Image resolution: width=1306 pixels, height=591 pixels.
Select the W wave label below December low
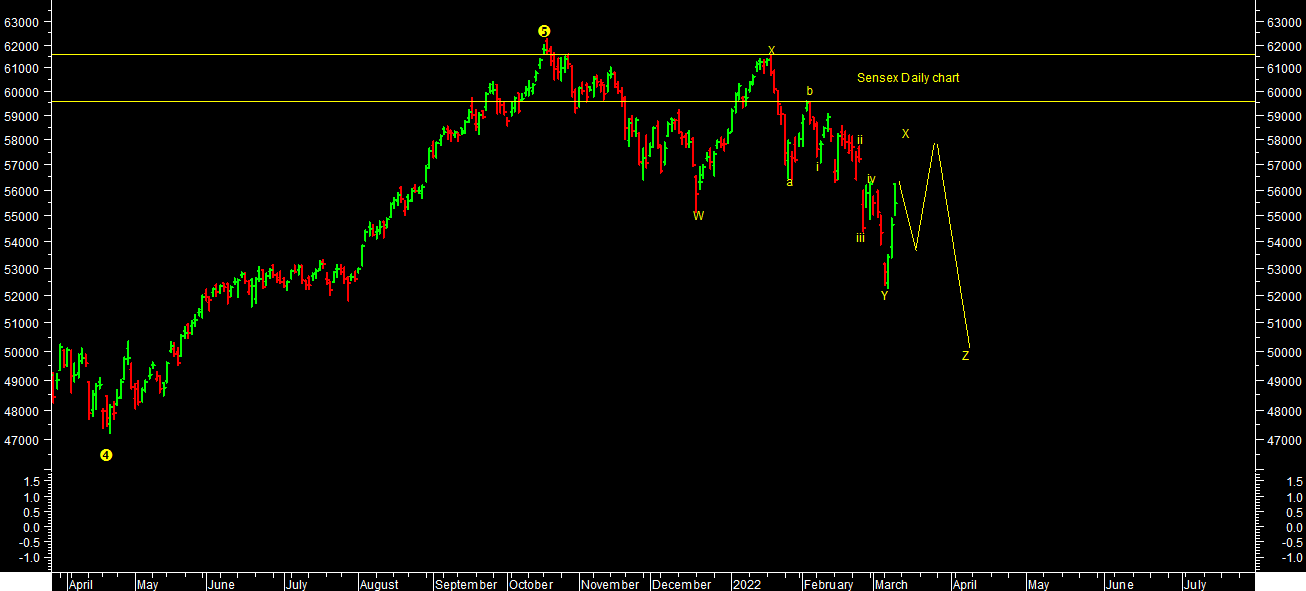pos(698,216)
